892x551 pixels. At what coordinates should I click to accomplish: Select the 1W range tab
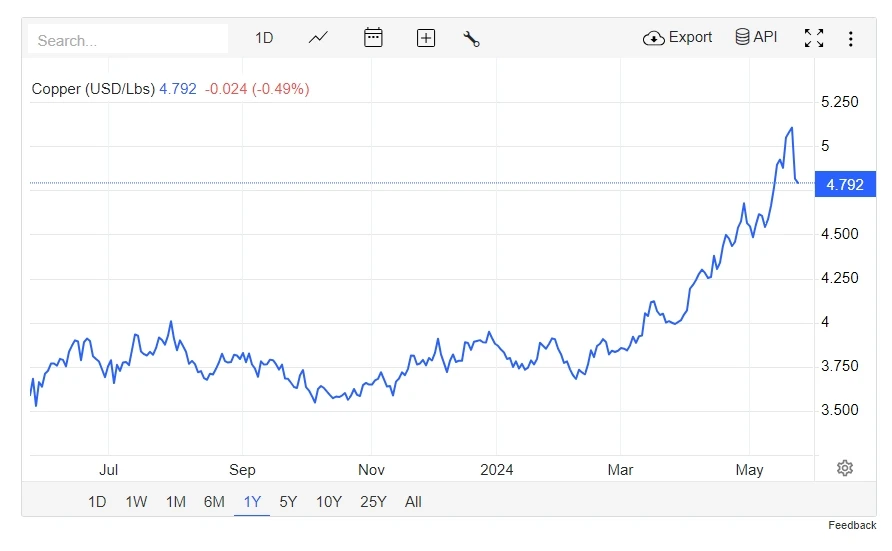coord(137,502)
